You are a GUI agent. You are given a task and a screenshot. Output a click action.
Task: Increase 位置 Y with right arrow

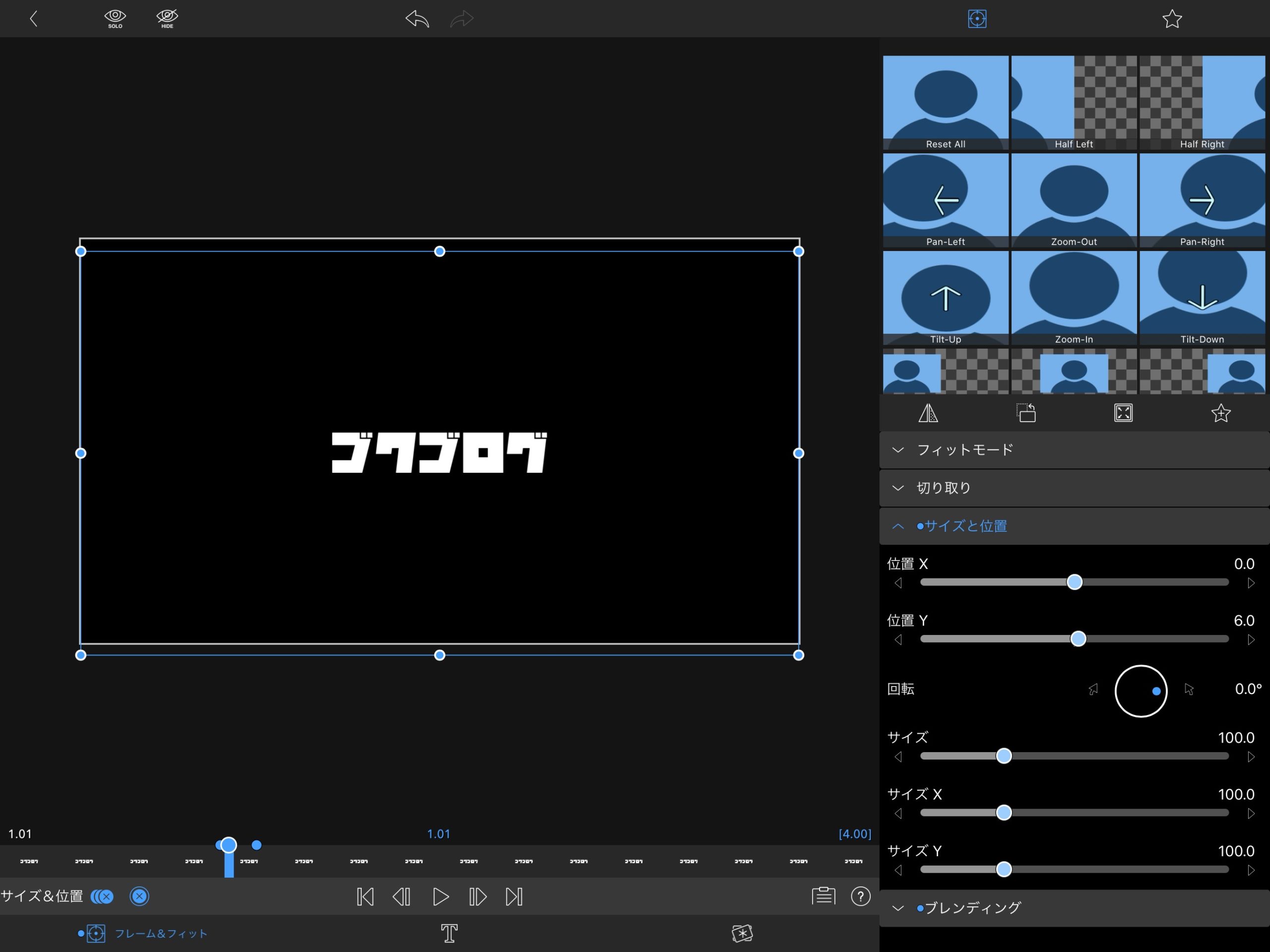pos(1251,639)
